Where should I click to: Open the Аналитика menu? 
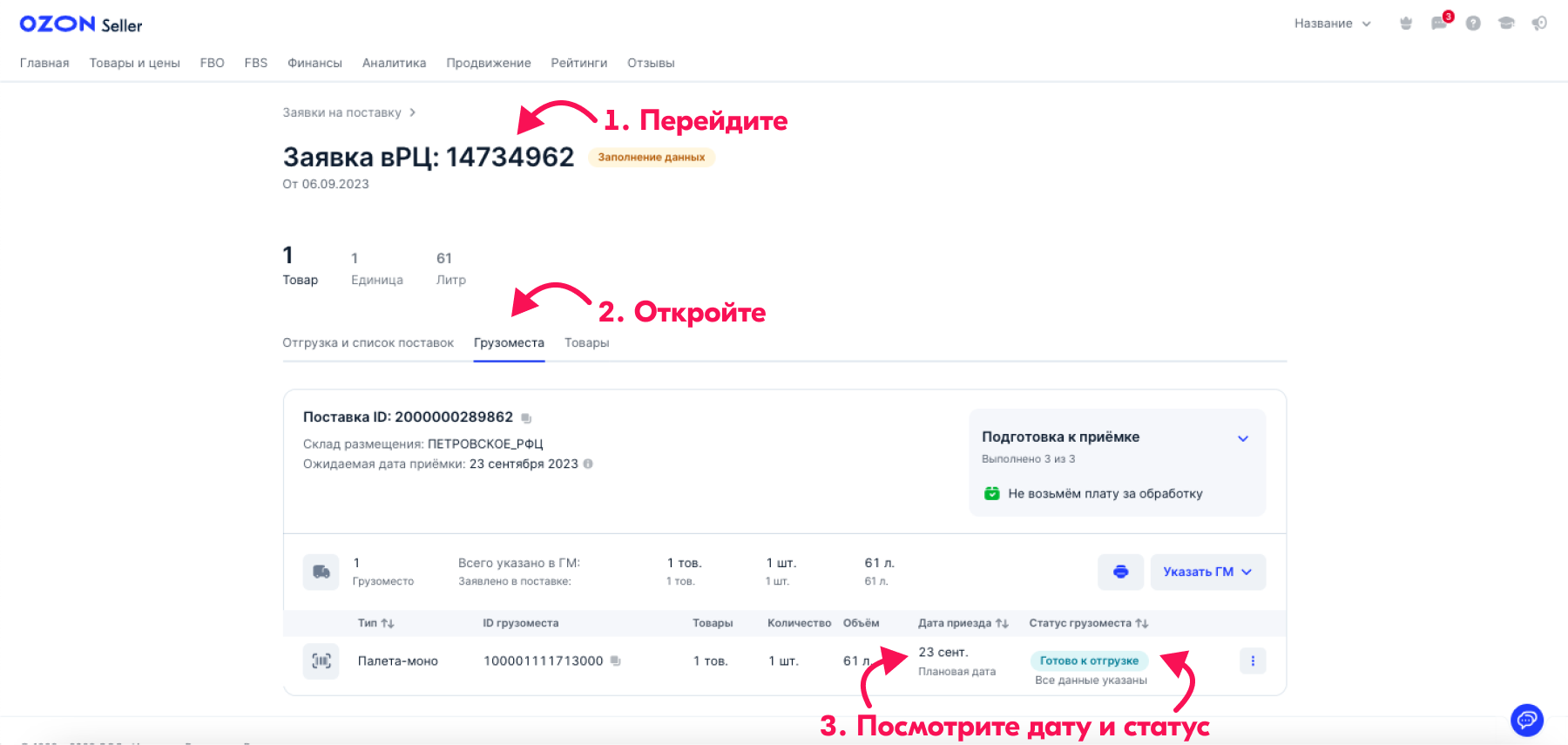pos(394,63)
